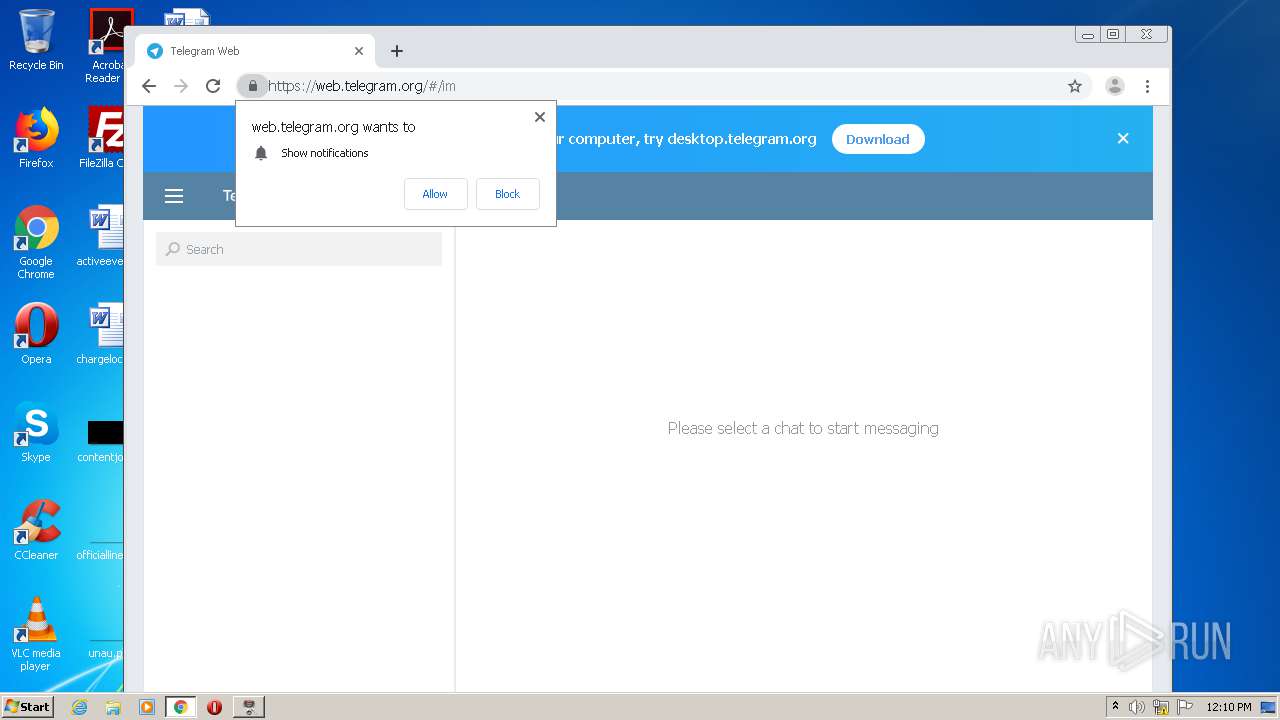
Task: Select the address bar URL
Action: coord(362,86)
